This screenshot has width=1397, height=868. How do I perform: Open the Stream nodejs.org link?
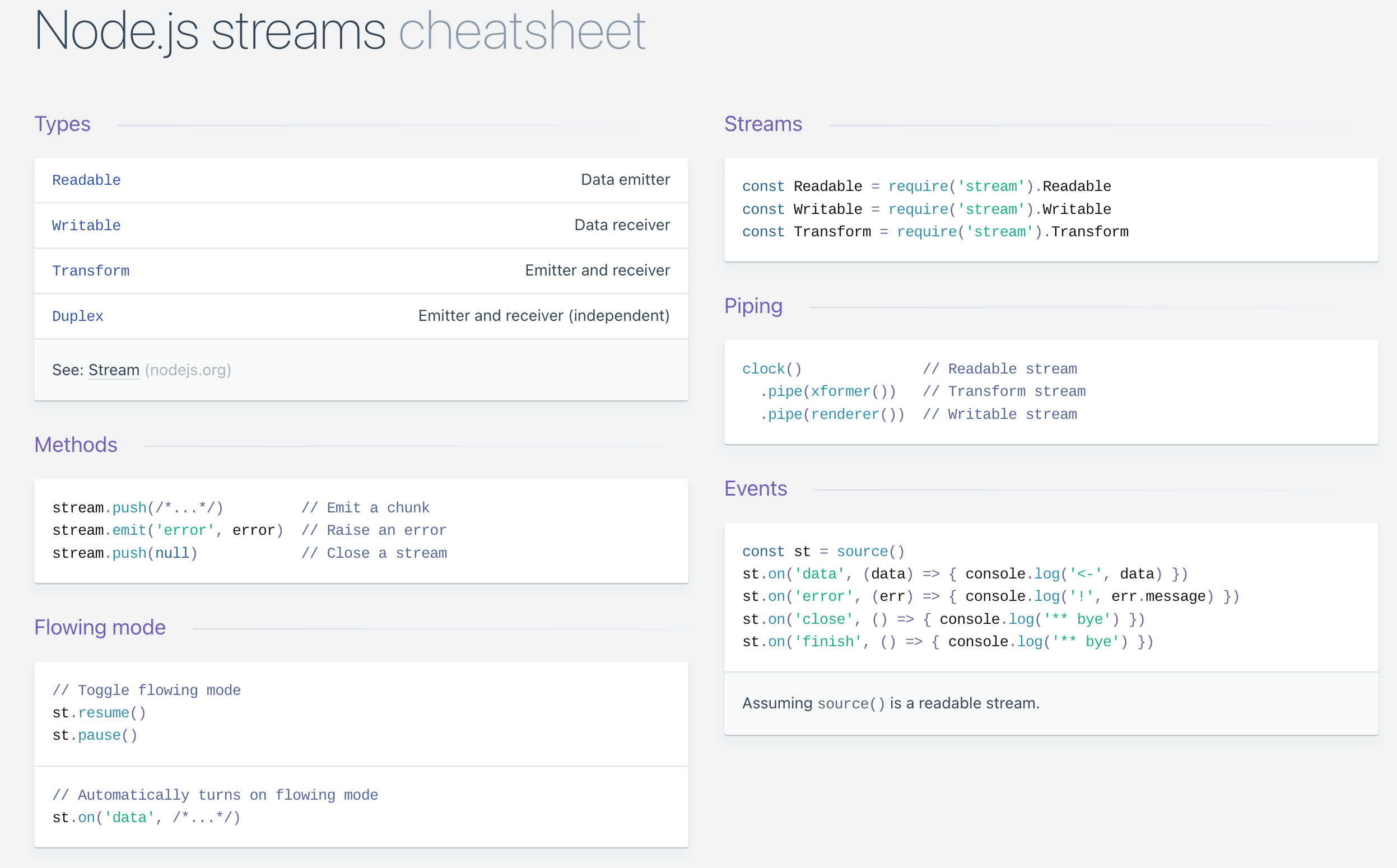tap(114, 370)
